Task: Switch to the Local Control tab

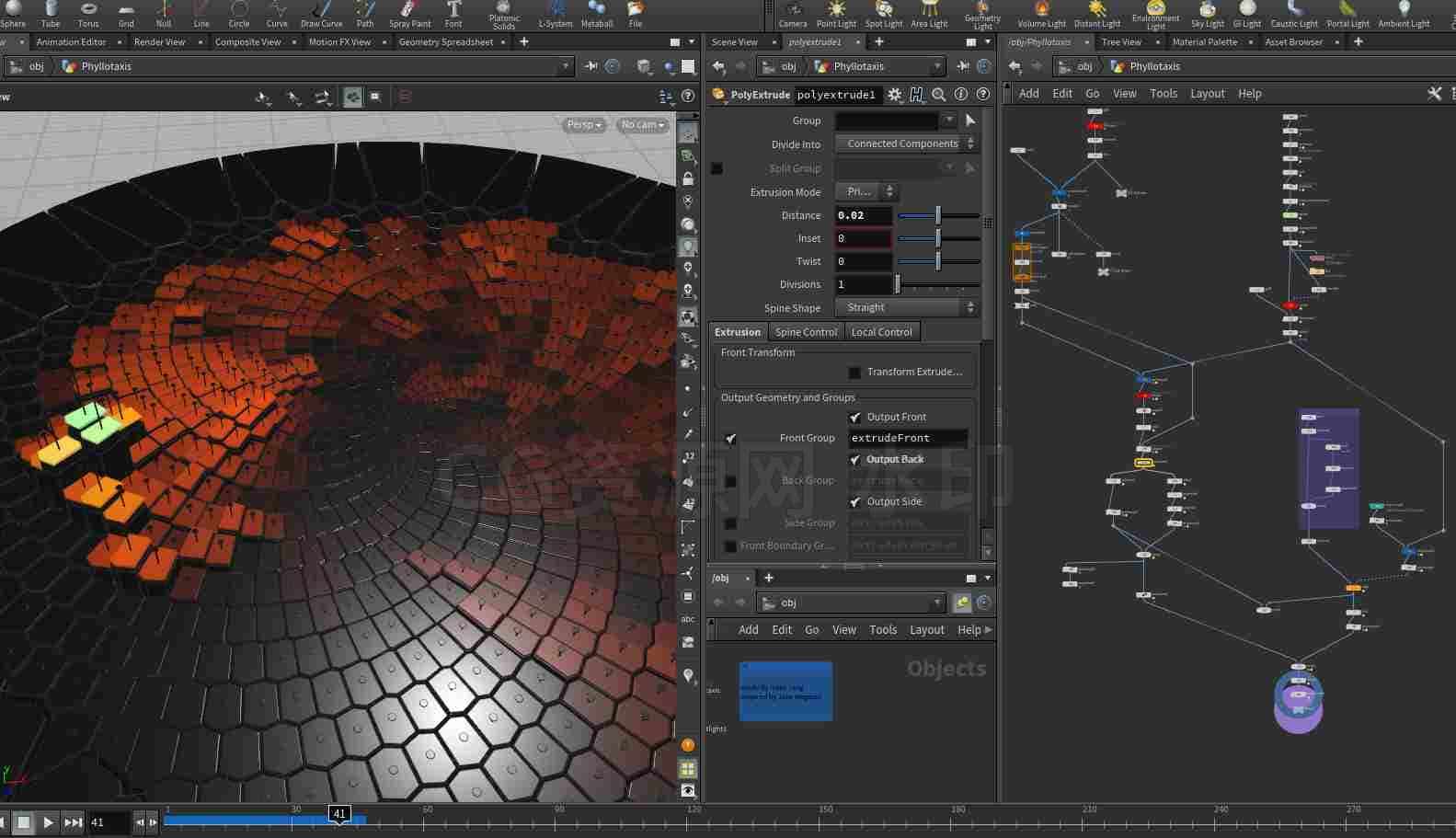Action: tap(881, 332)
